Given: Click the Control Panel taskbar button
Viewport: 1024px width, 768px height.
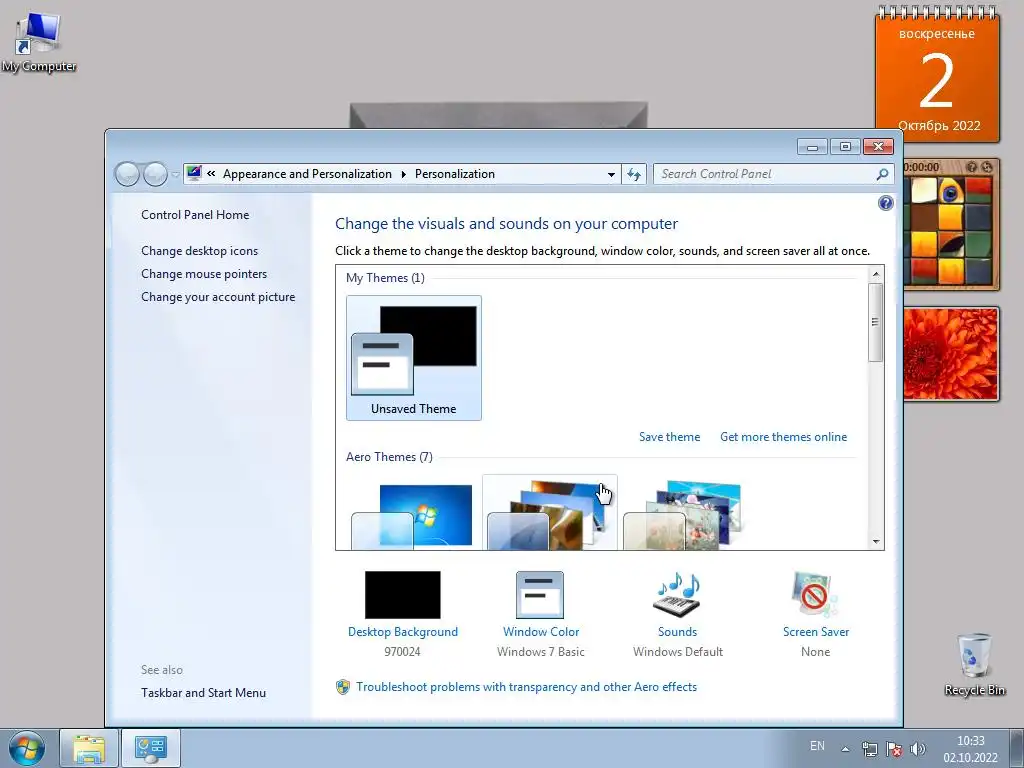Looking at the screenshot, I should 150,748.
